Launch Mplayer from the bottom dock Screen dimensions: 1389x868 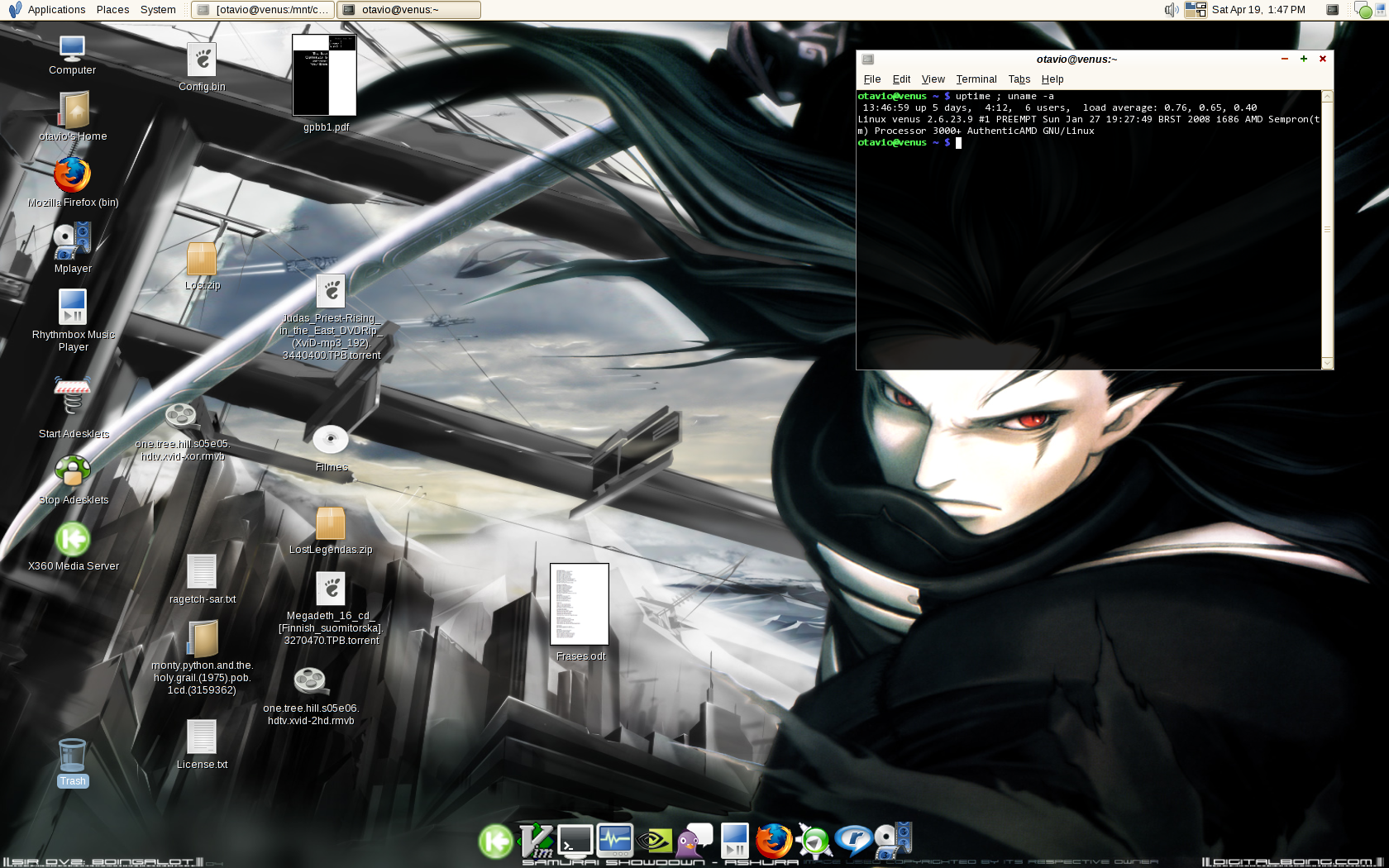tap(892, 842)
